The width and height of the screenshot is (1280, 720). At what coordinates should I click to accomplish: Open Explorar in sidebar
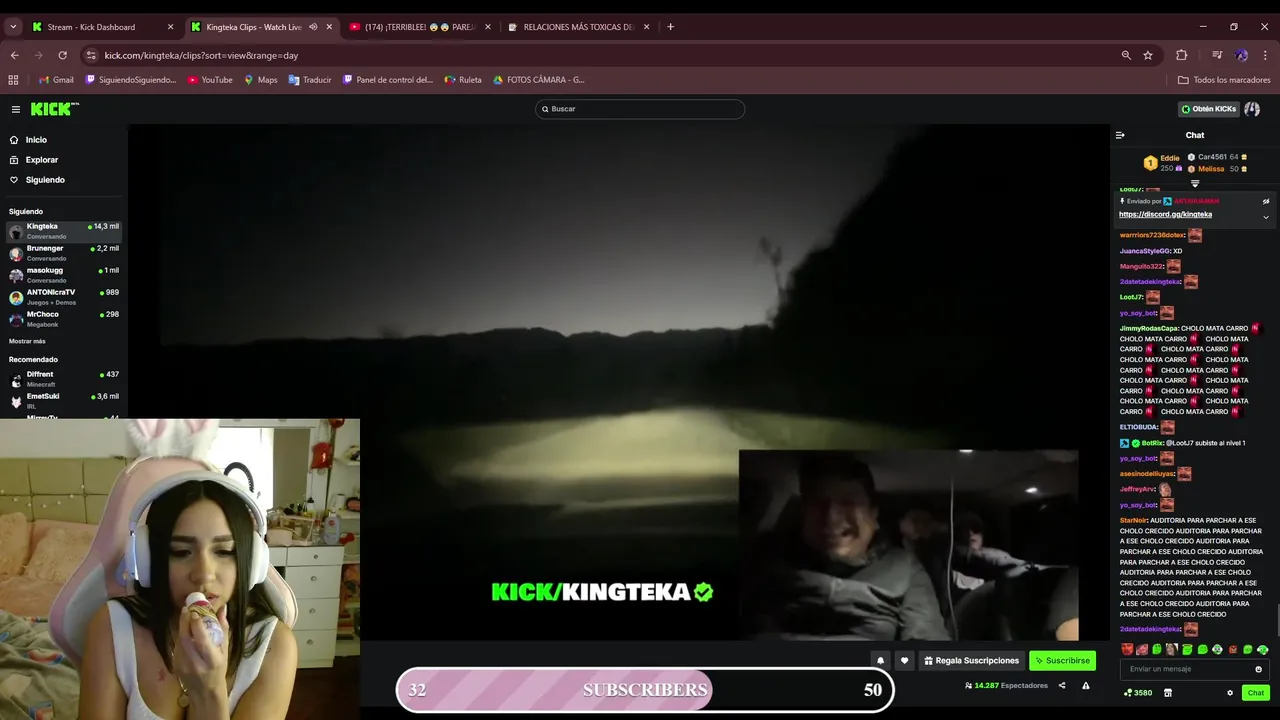coord(41,160)
